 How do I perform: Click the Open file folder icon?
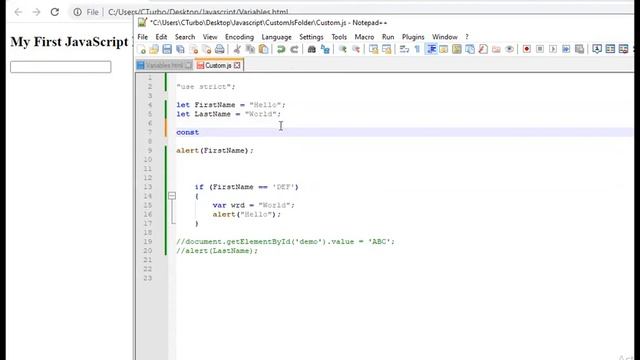tap(154, 49)
